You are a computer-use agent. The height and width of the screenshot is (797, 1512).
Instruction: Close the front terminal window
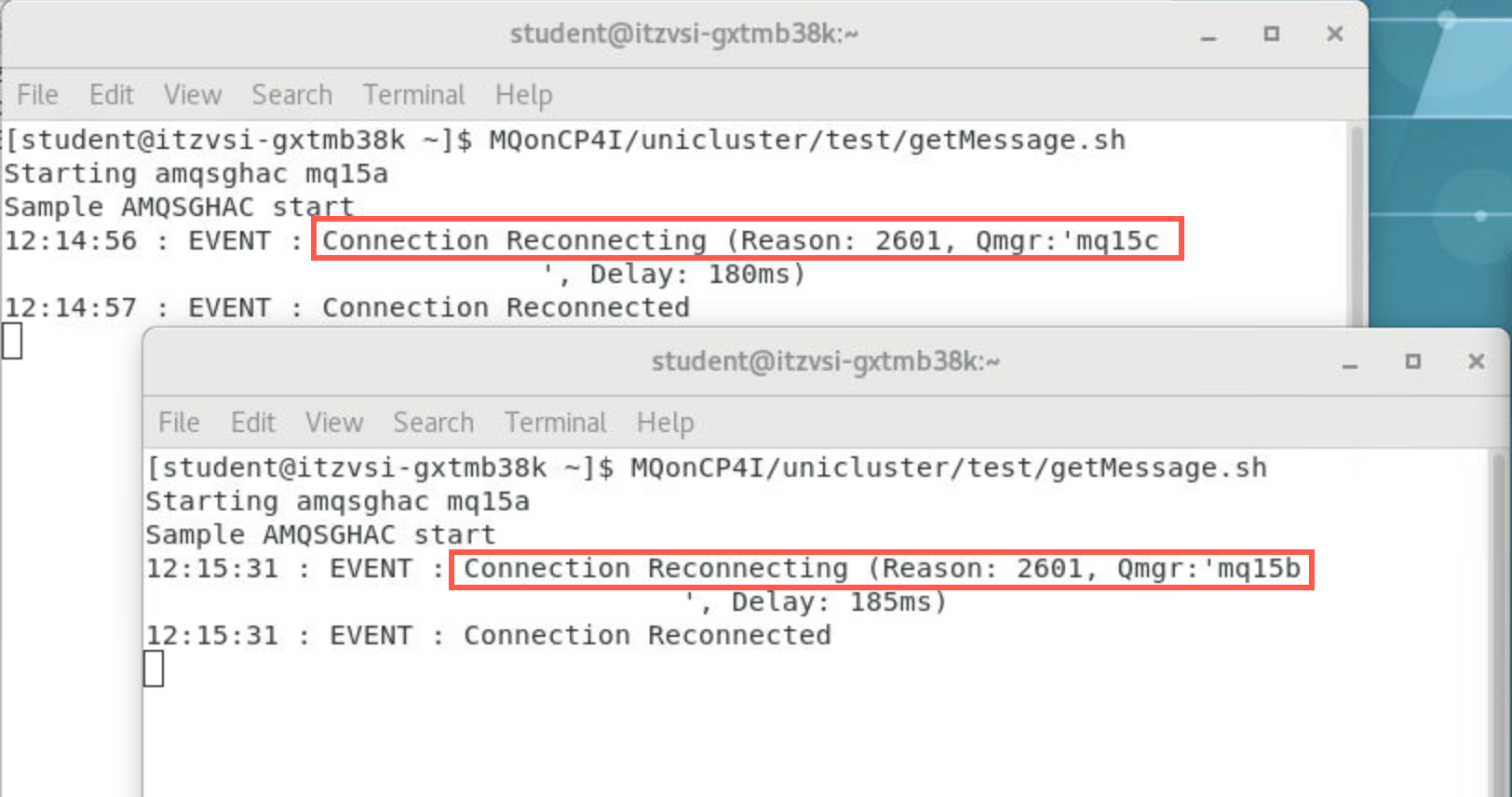[1476, 361]
